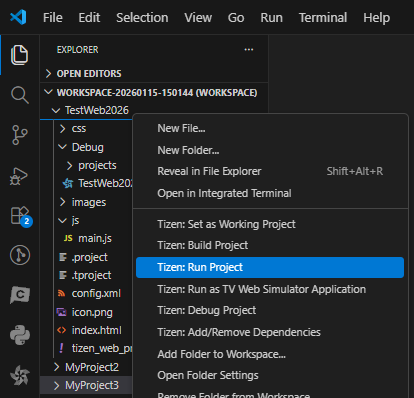The height and width of the screenshot is (398, 414).
Task: Open the Go menu
Action: pos(236,18)
